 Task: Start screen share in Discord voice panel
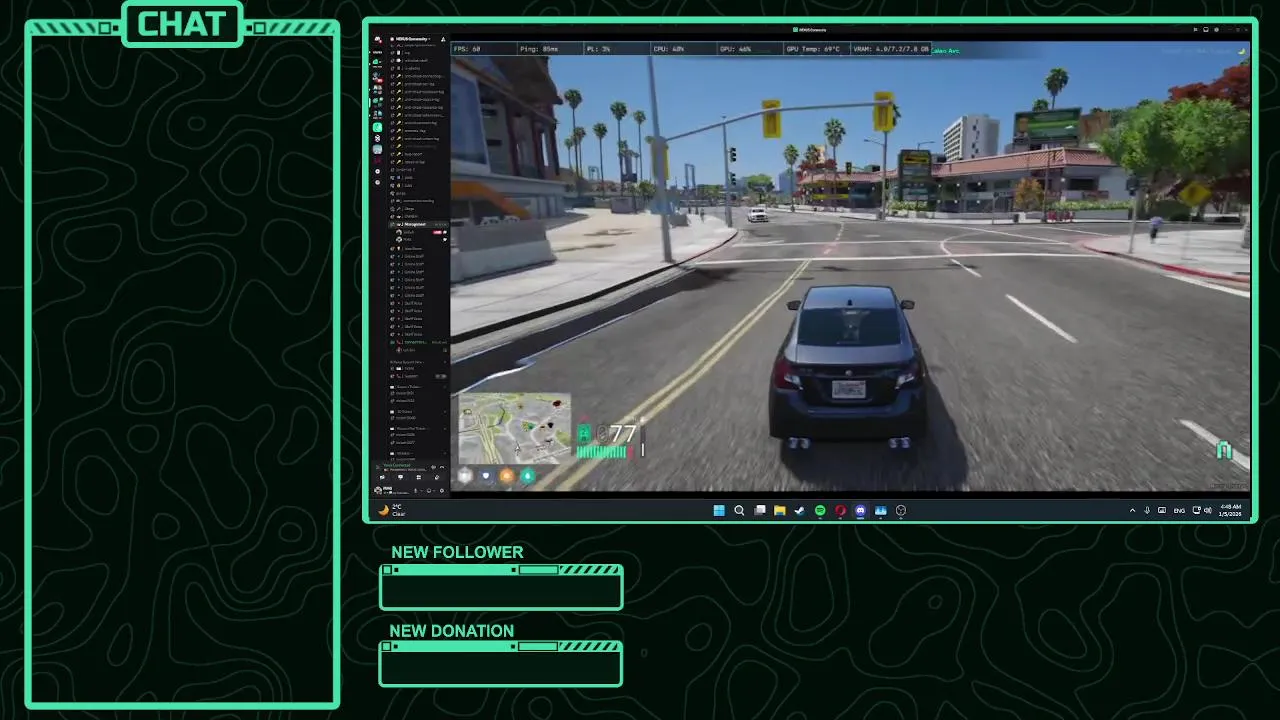(x=400, y=477)
